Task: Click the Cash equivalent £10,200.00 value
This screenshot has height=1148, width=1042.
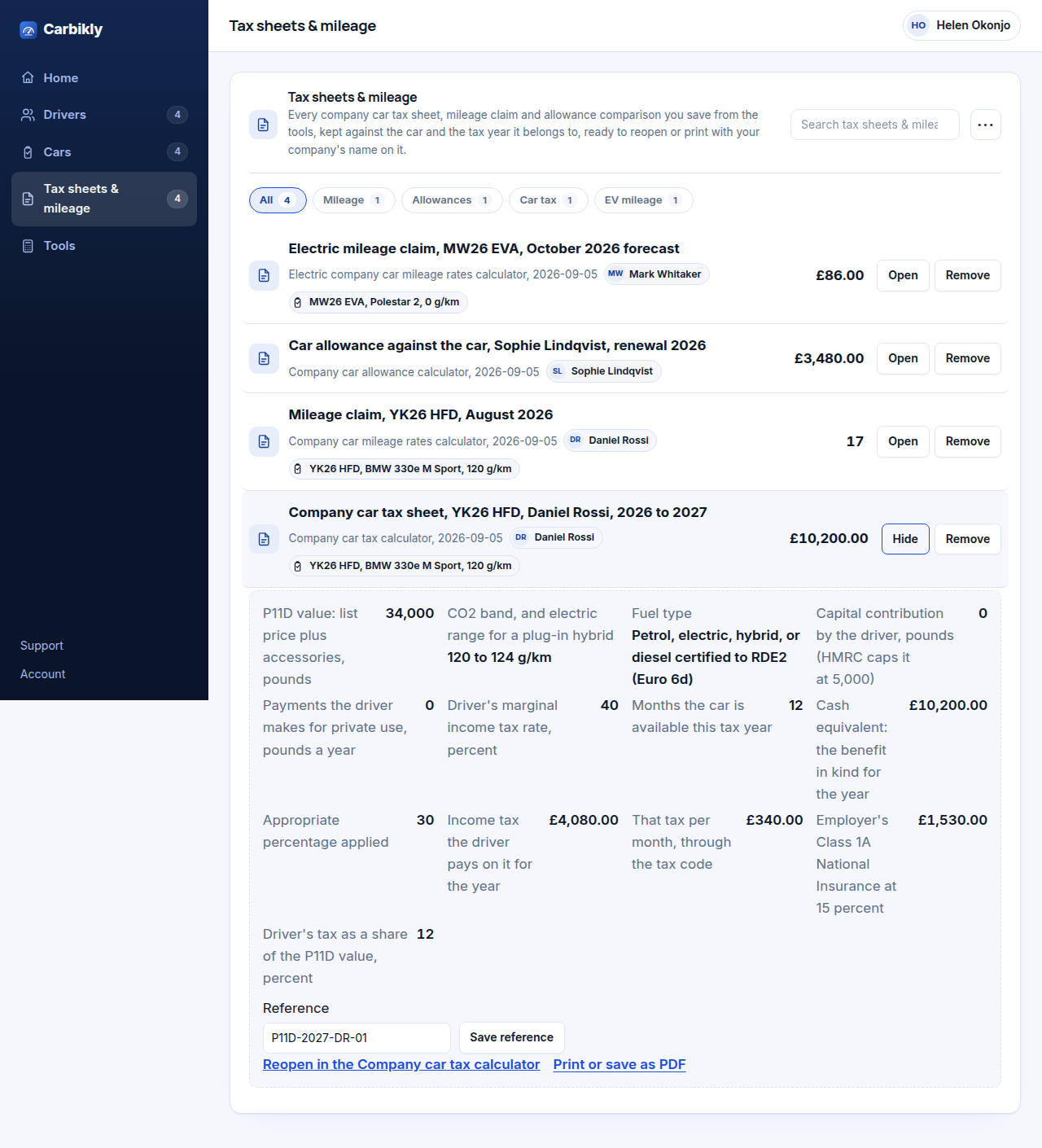Action: pyautogui.click(x=948, y=705)
